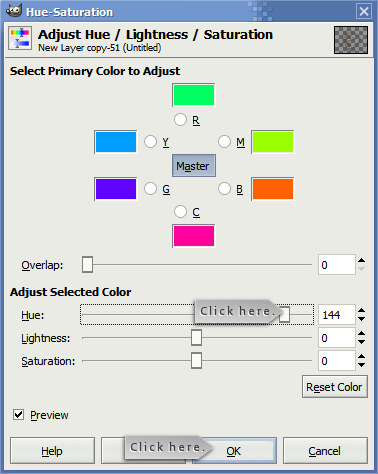Click the Cancel button
Viewport: 378px width, 474px height.
point(325,451)
